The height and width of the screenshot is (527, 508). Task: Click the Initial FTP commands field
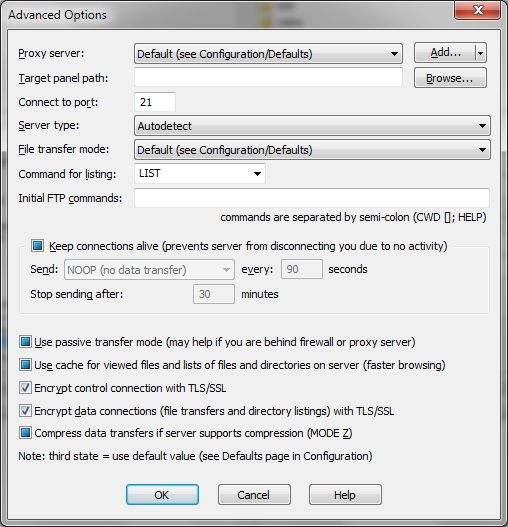click(x=312, y=198)
